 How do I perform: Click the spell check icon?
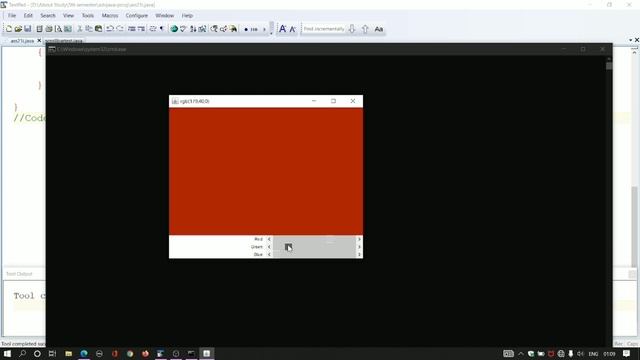click(x=183, y=29)
